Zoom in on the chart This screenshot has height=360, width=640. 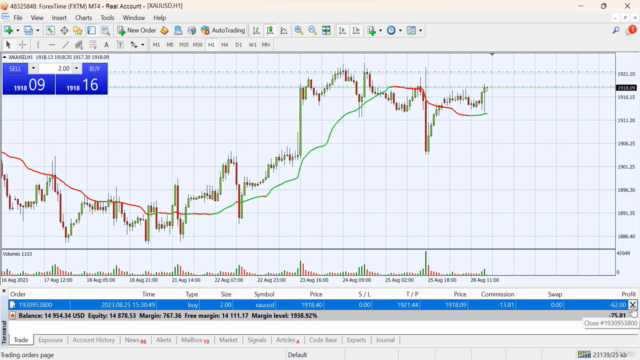(299, 30)
